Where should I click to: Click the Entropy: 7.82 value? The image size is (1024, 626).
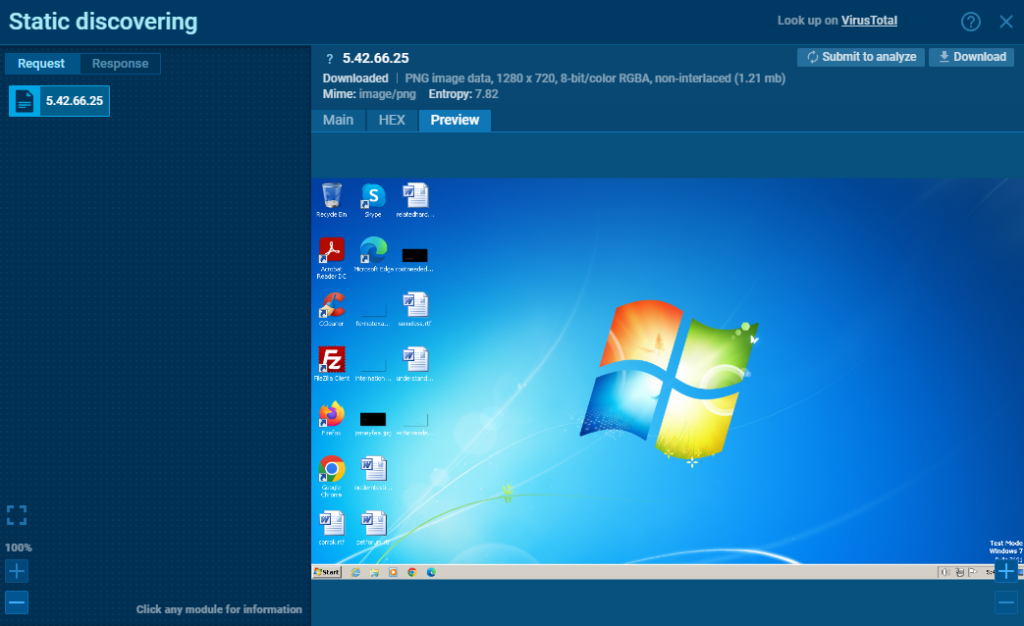point(463,94)
